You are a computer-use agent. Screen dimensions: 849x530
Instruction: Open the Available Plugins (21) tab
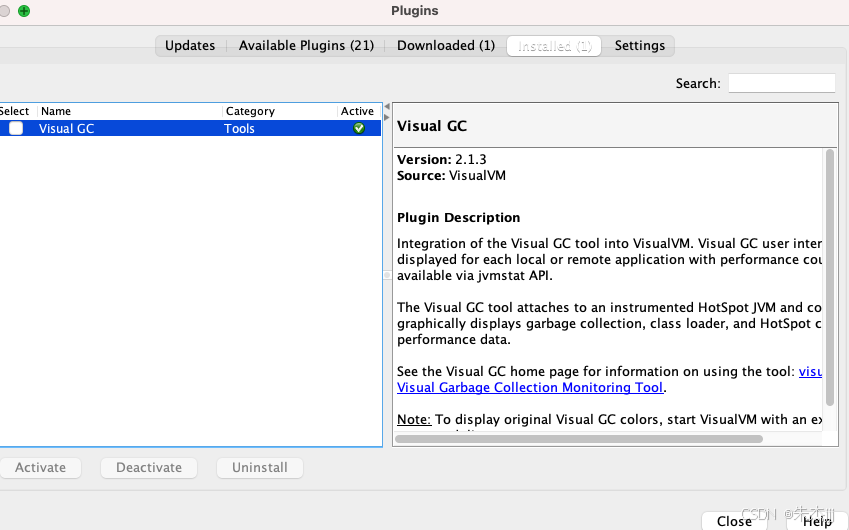click(x=306, y=45)
